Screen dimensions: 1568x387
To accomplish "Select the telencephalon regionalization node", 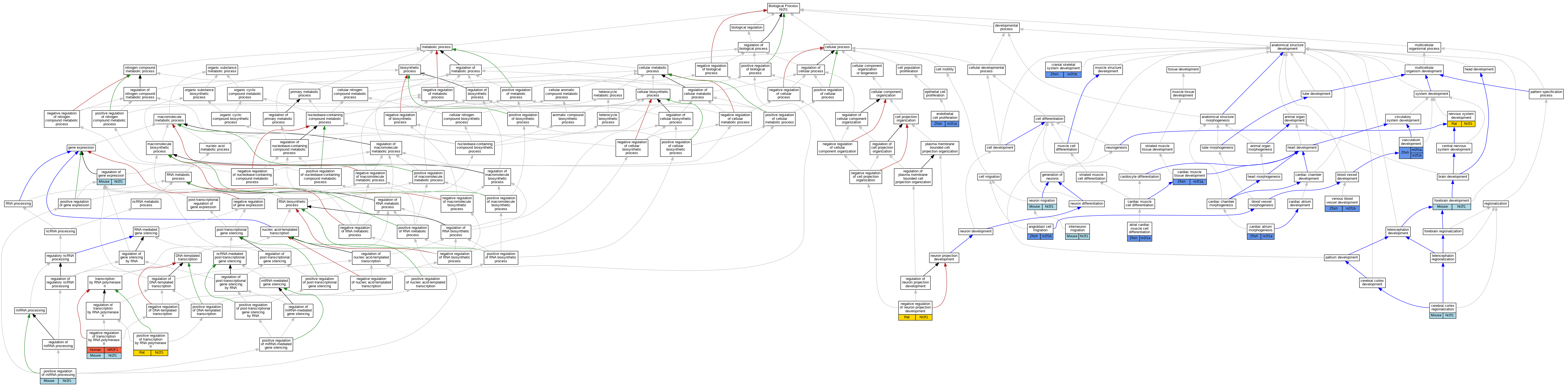I will coord(1443,257).
